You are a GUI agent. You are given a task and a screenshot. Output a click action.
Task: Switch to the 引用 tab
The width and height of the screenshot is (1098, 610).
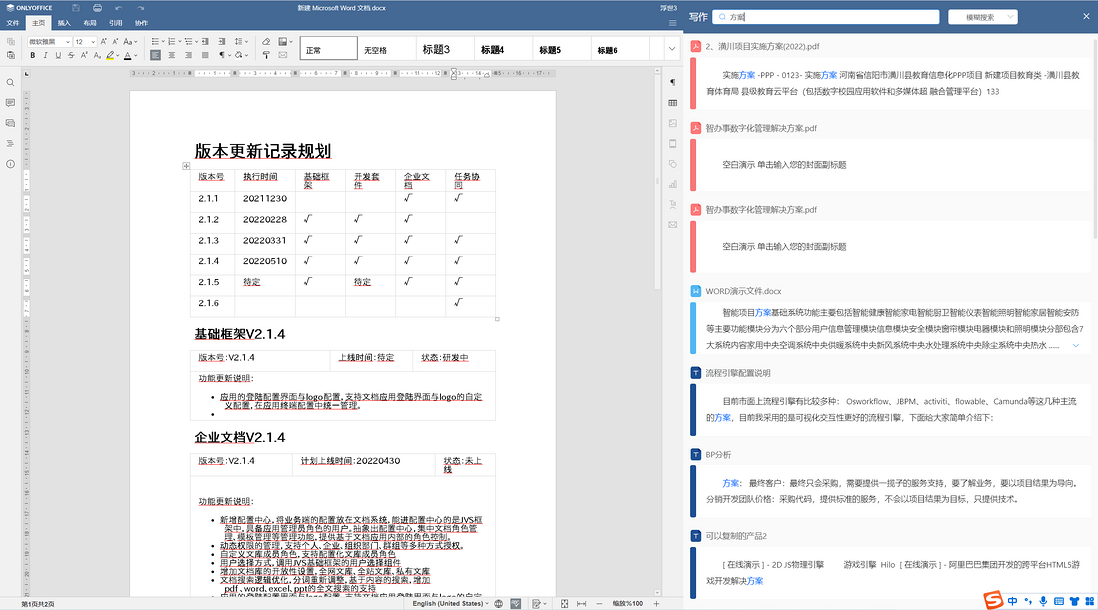point(116,23)
